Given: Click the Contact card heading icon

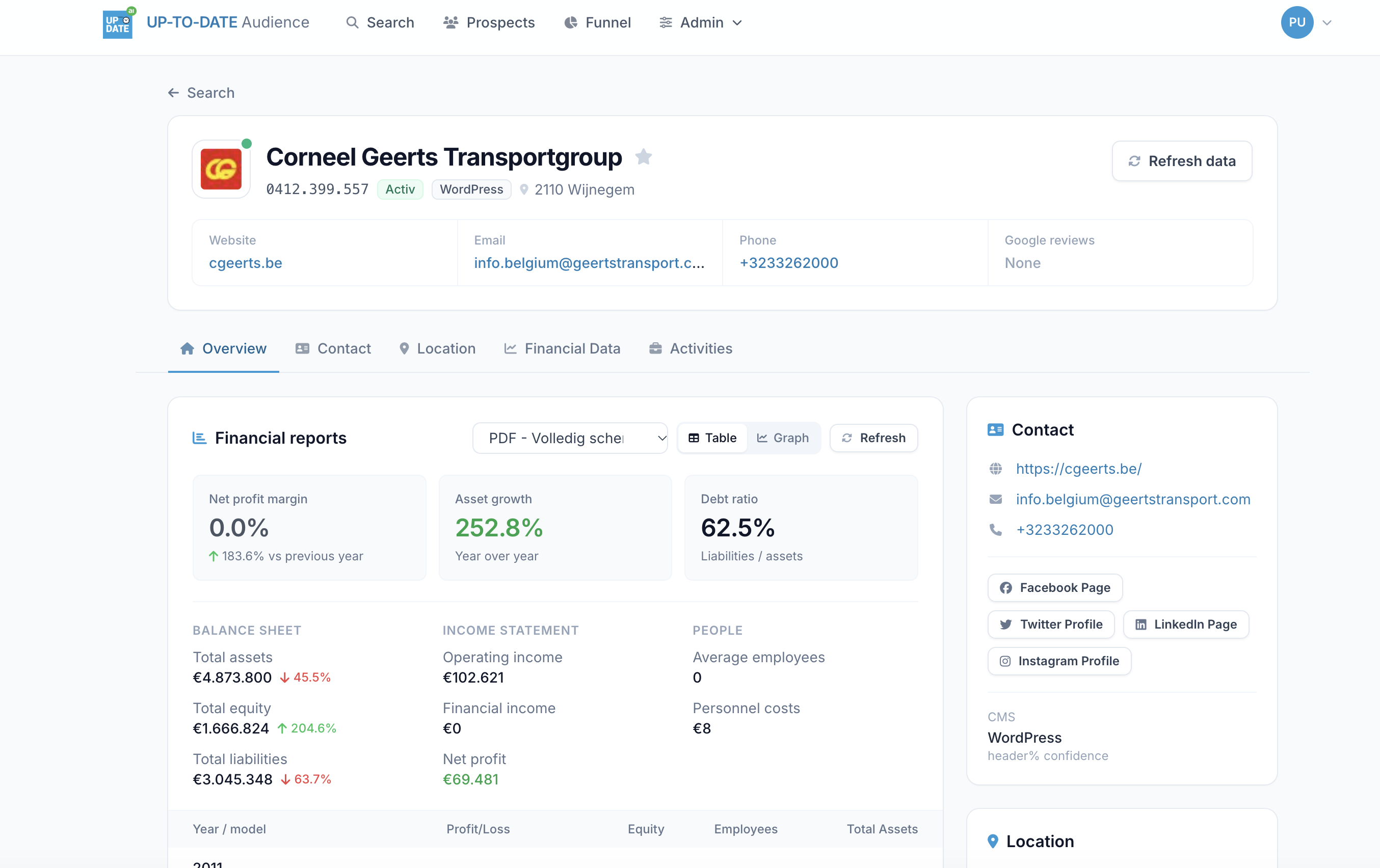Looking at the screenshot, I should tap(995, 430).
